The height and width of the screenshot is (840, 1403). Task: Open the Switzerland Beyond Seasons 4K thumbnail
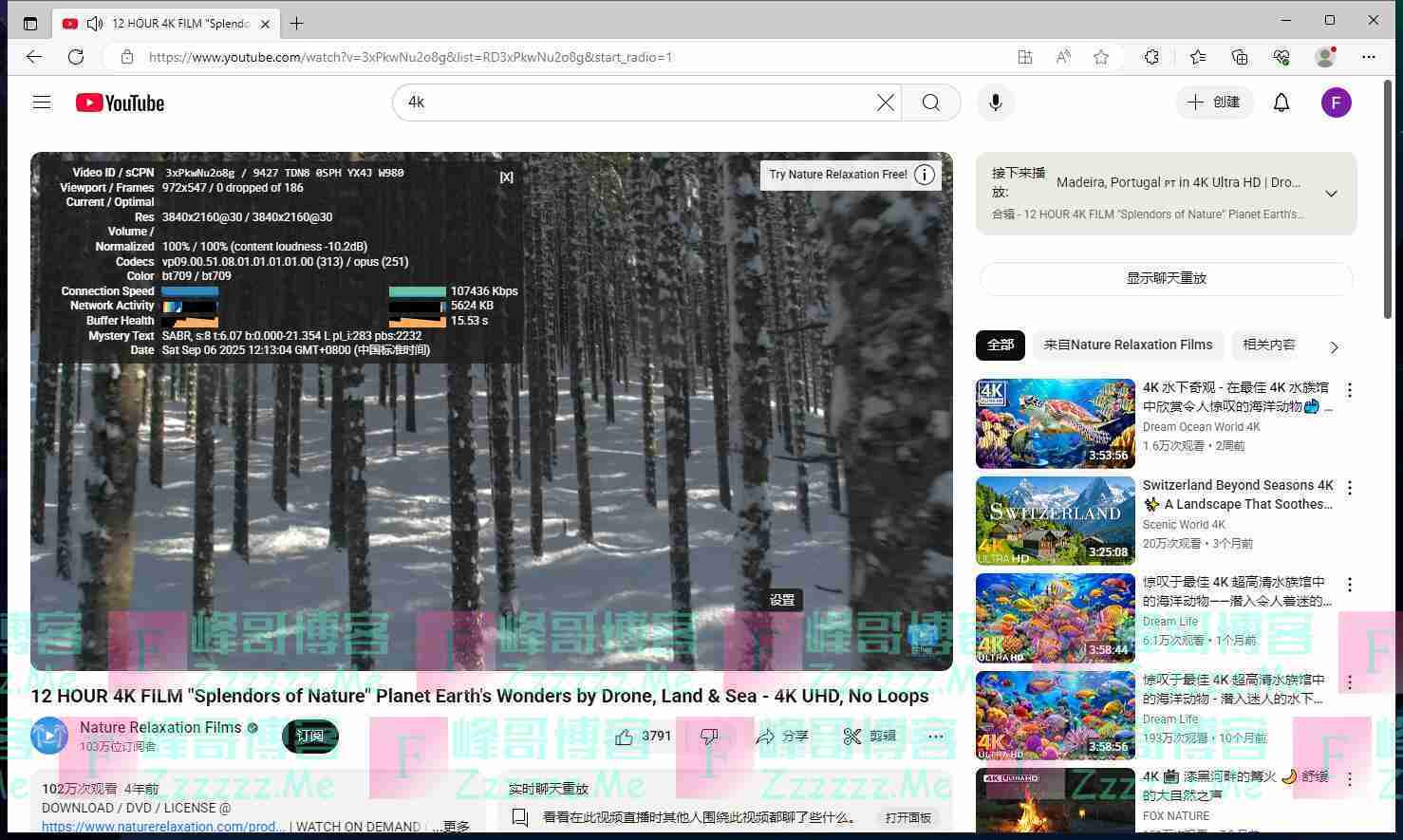(x=1055, y=521)
